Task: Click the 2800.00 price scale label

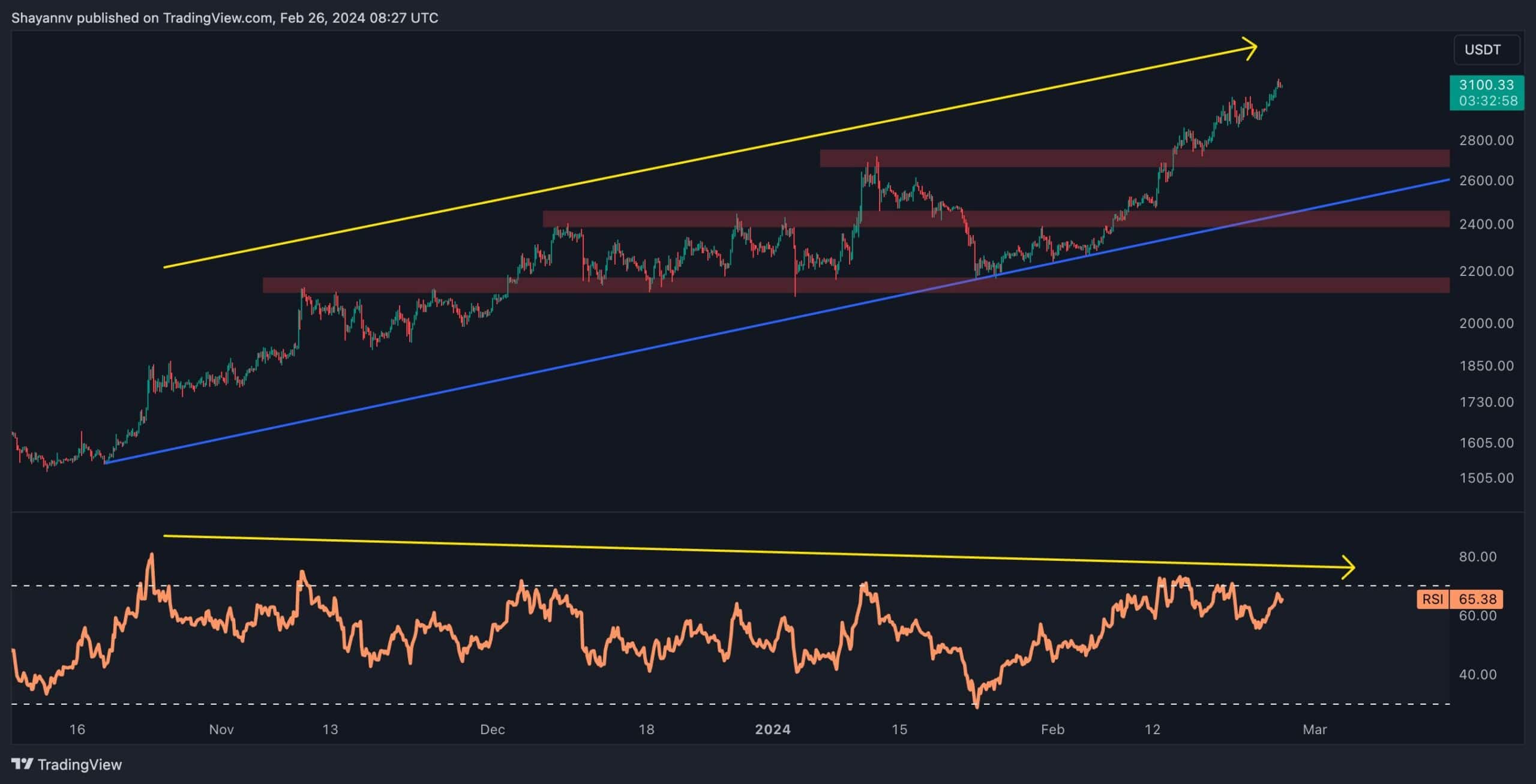Action: [1486, 140]
